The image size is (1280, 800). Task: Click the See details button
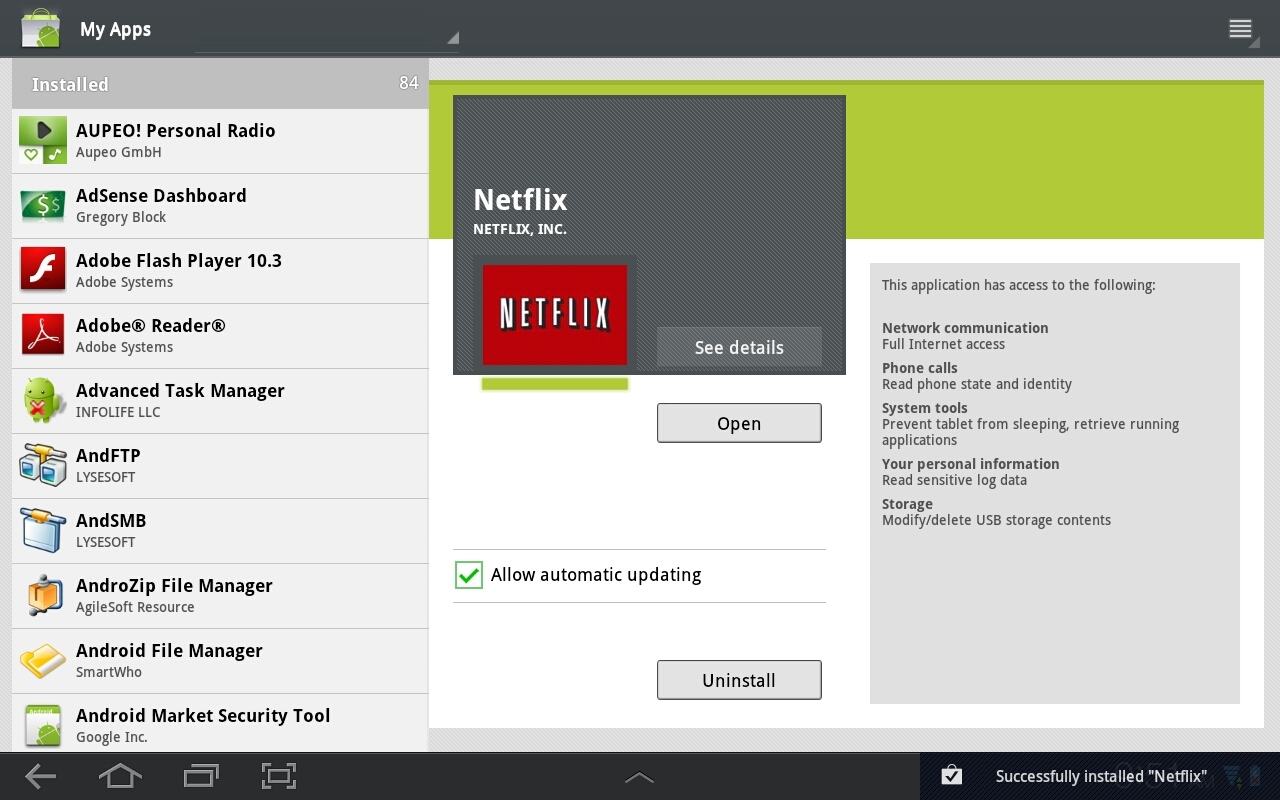pos(739,347)
